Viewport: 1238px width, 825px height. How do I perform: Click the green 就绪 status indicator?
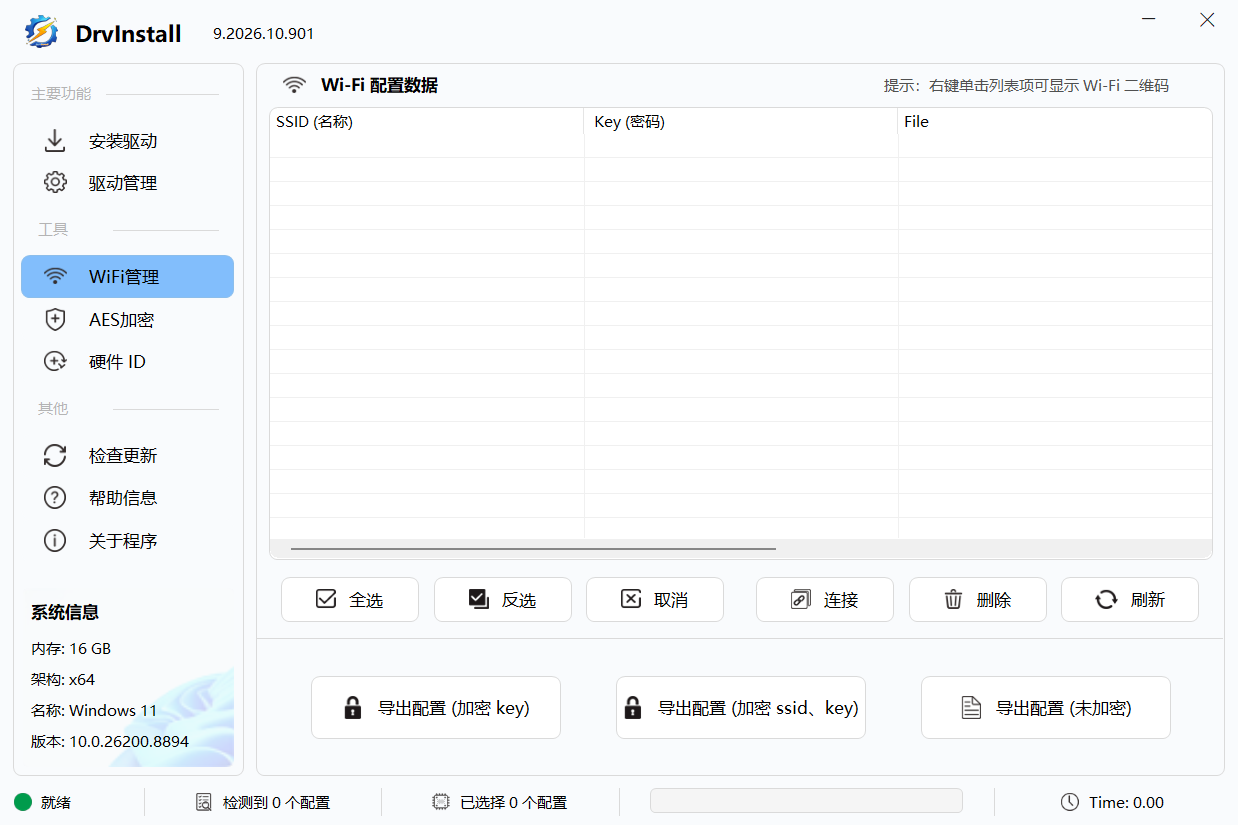(23, 802)
